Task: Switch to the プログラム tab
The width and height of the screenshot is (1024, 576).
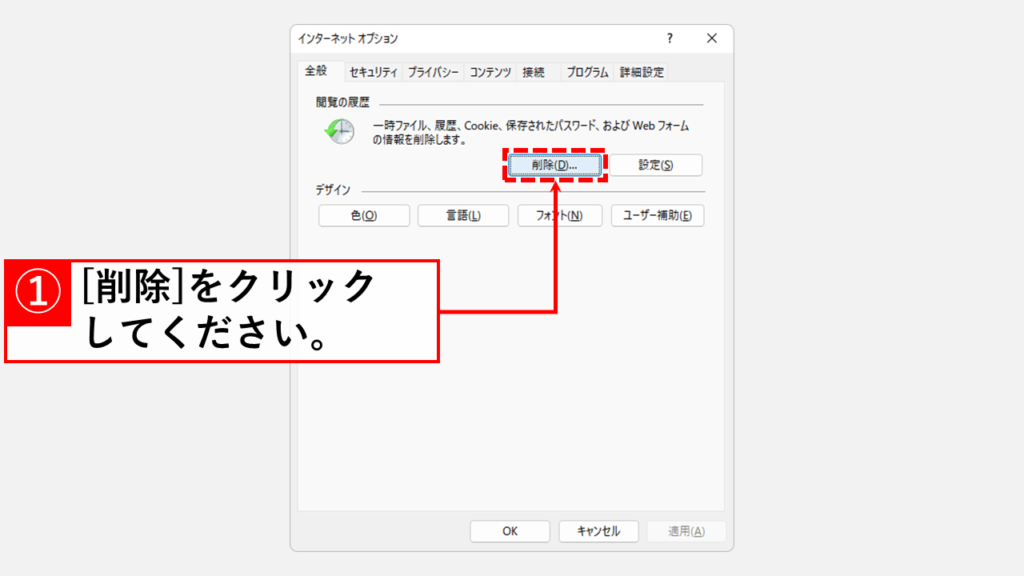Action: point(587,72)
